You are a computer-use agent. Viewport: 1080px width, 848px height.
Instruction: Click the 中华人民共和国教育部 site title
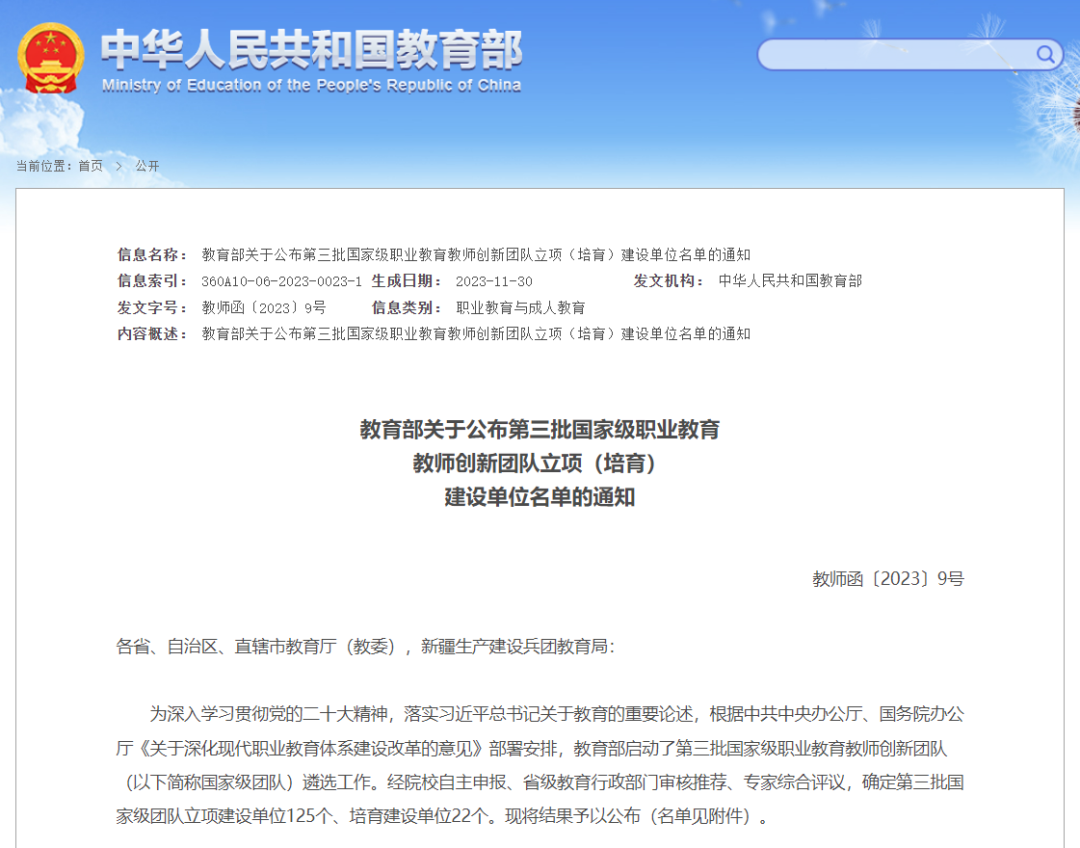(311, 49)
